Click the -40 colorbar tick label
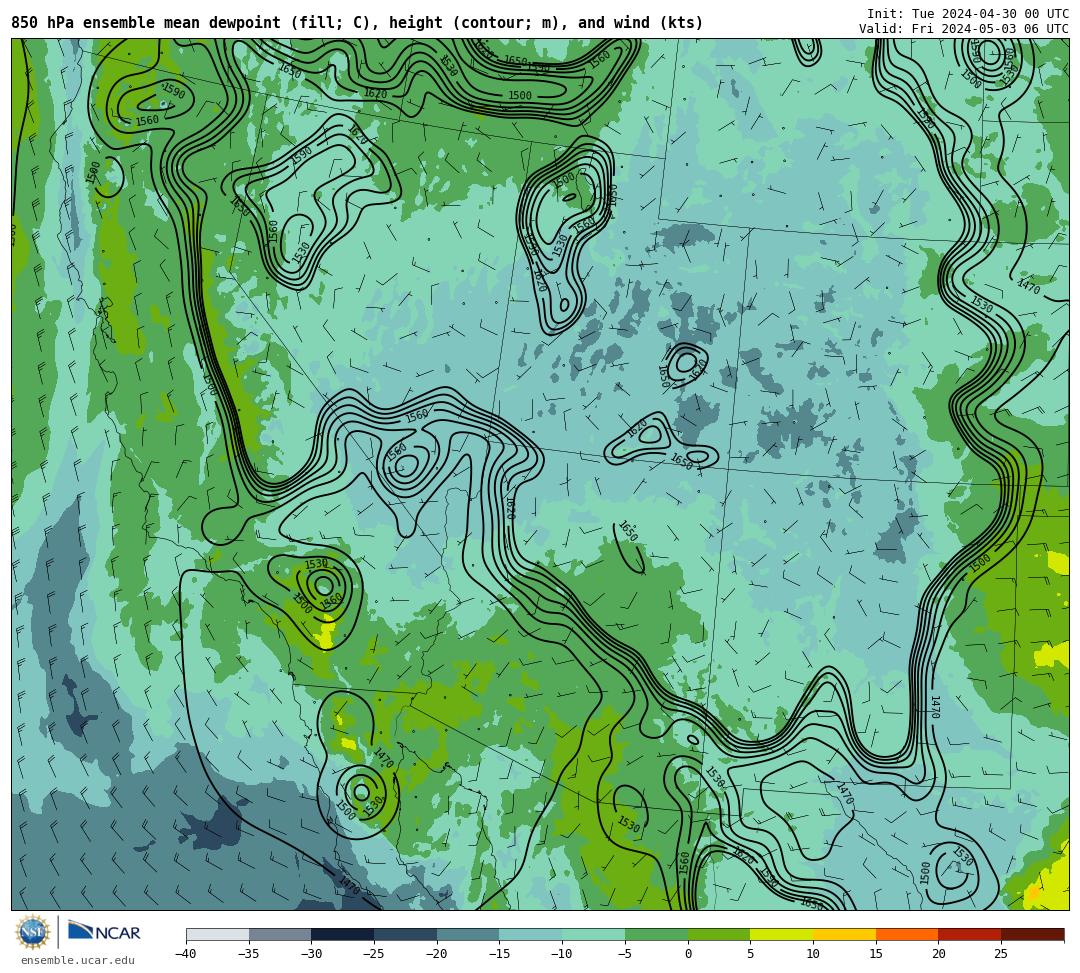The image size is (1080, 973). point(186,954)
